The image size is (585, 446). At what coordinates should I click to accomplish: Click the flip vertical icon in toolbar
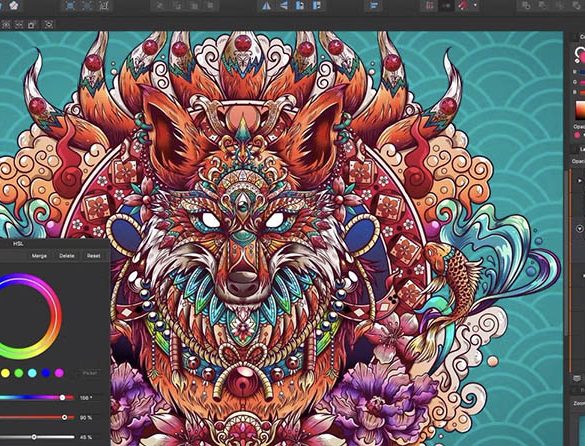(284, 6)
